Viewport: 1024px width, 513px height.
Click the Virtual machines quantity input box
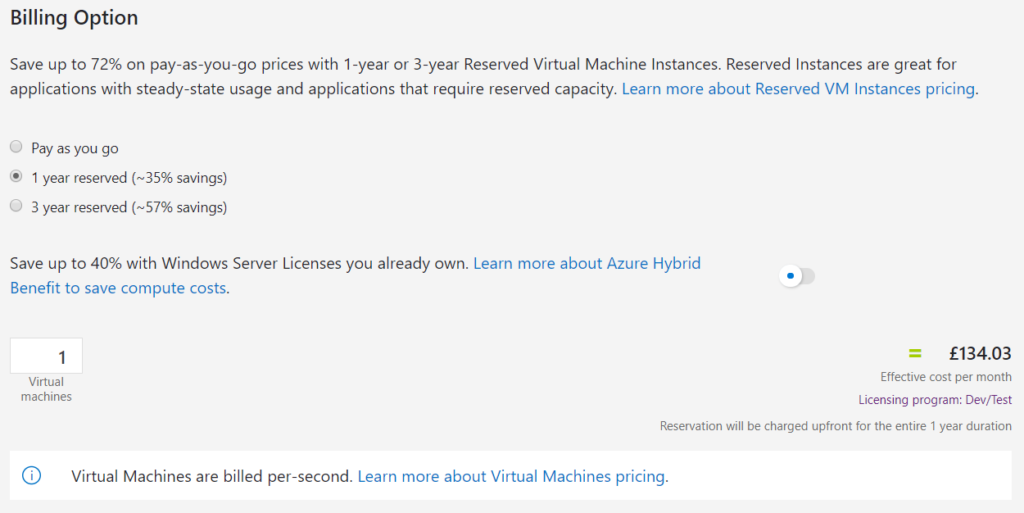46,356
